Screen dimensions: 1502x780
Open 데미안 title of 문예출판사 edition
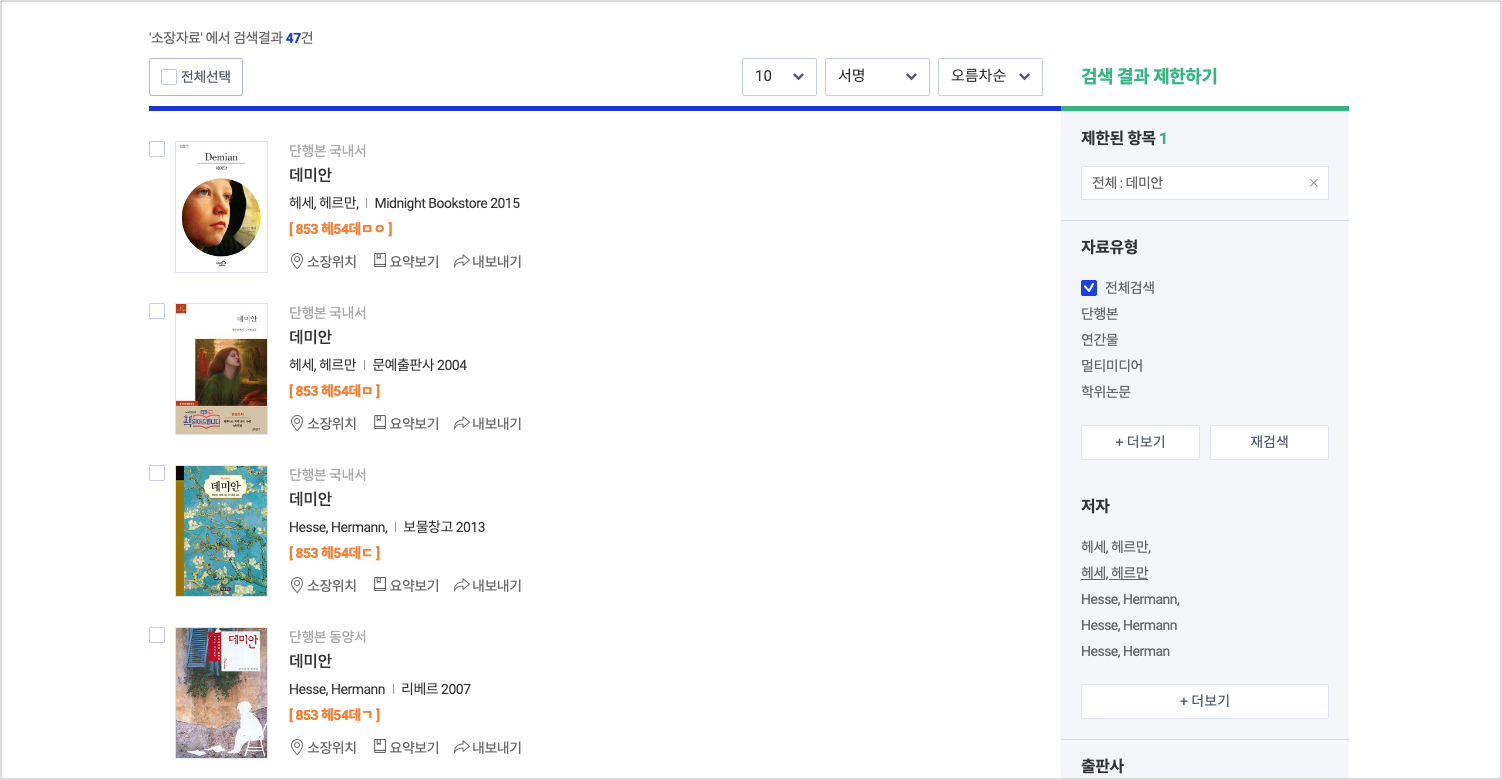coord(310,337)
